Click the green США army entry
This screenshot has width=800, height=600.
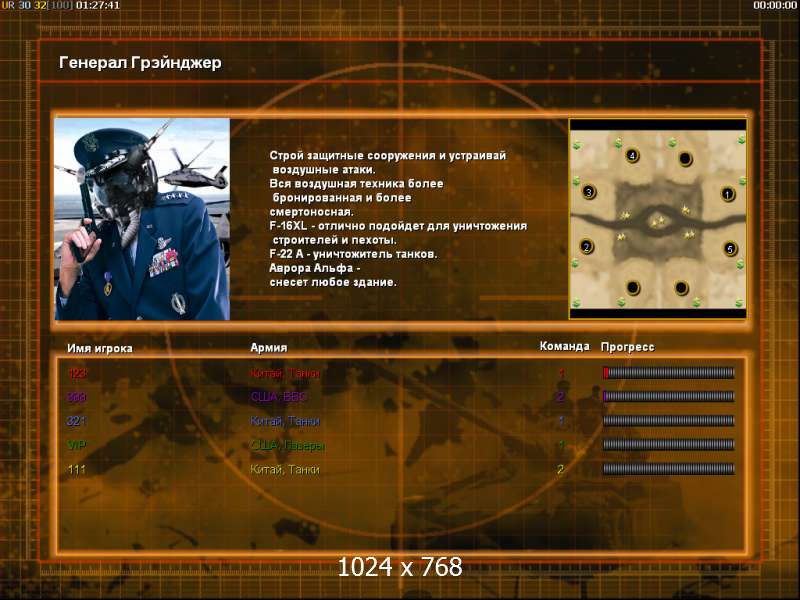point(288,445)
